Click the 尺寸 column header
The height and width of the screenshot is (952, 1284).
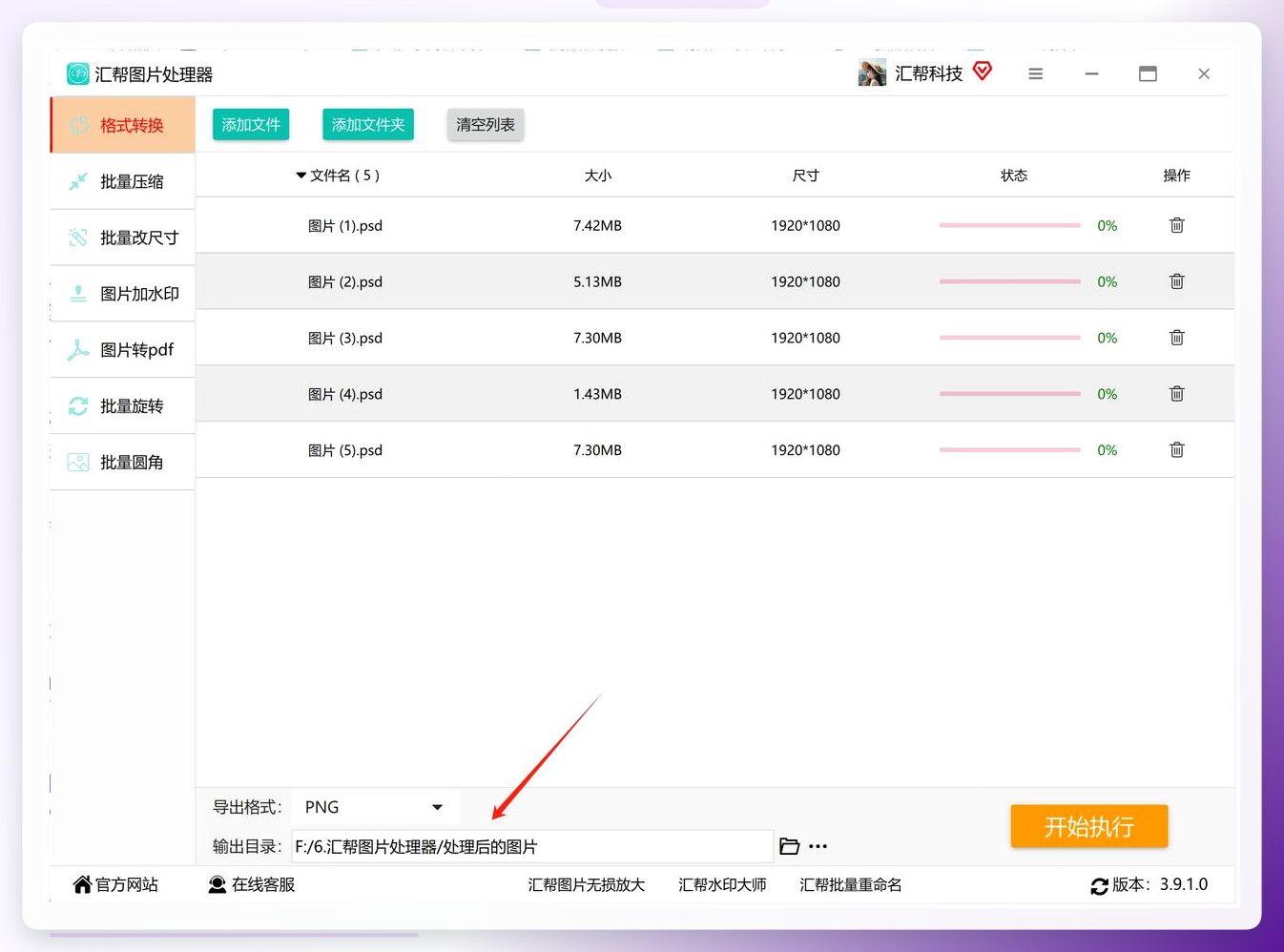point(806,176)
